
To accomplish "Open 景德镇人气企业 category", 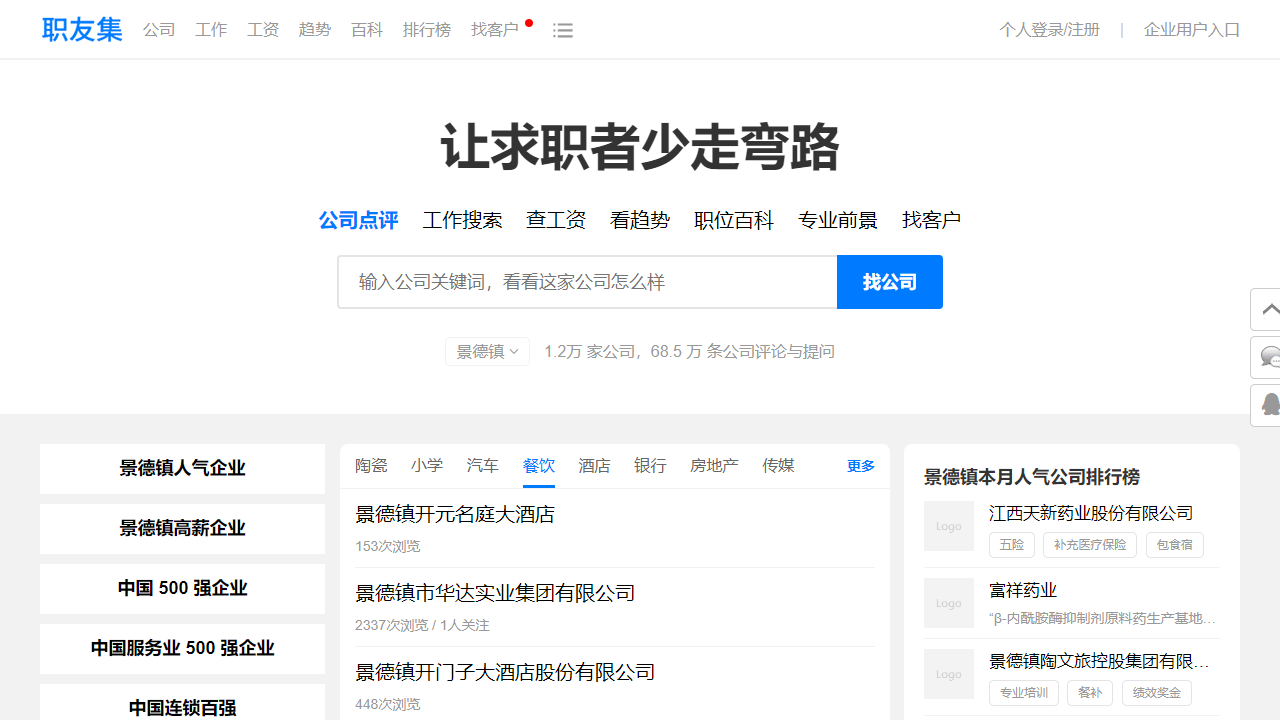I will click(182, 469).
